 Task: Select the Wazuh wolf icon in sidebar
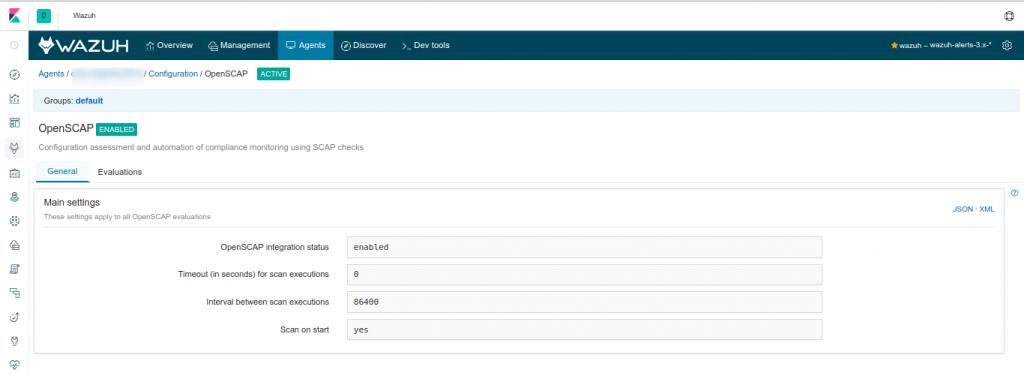(14, 148)
